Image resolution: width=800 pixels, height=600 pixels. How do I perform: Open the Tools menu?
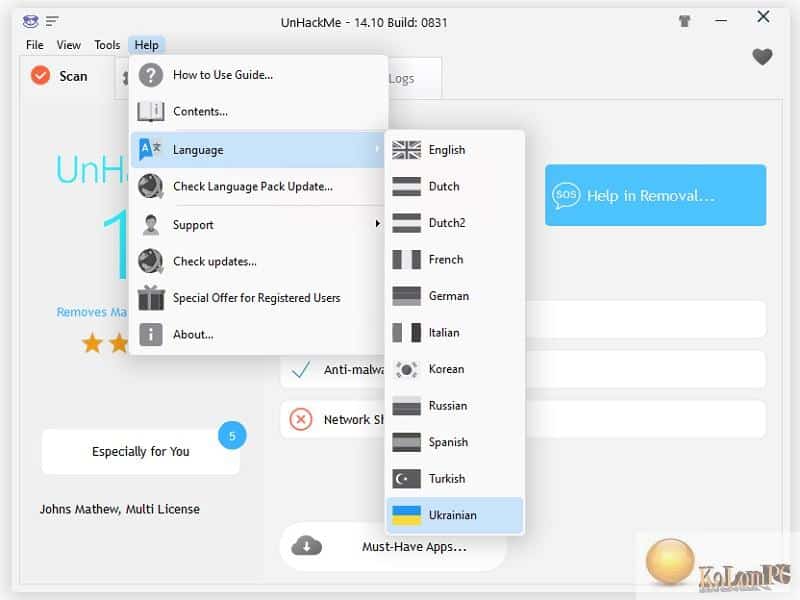coord(107,45)
